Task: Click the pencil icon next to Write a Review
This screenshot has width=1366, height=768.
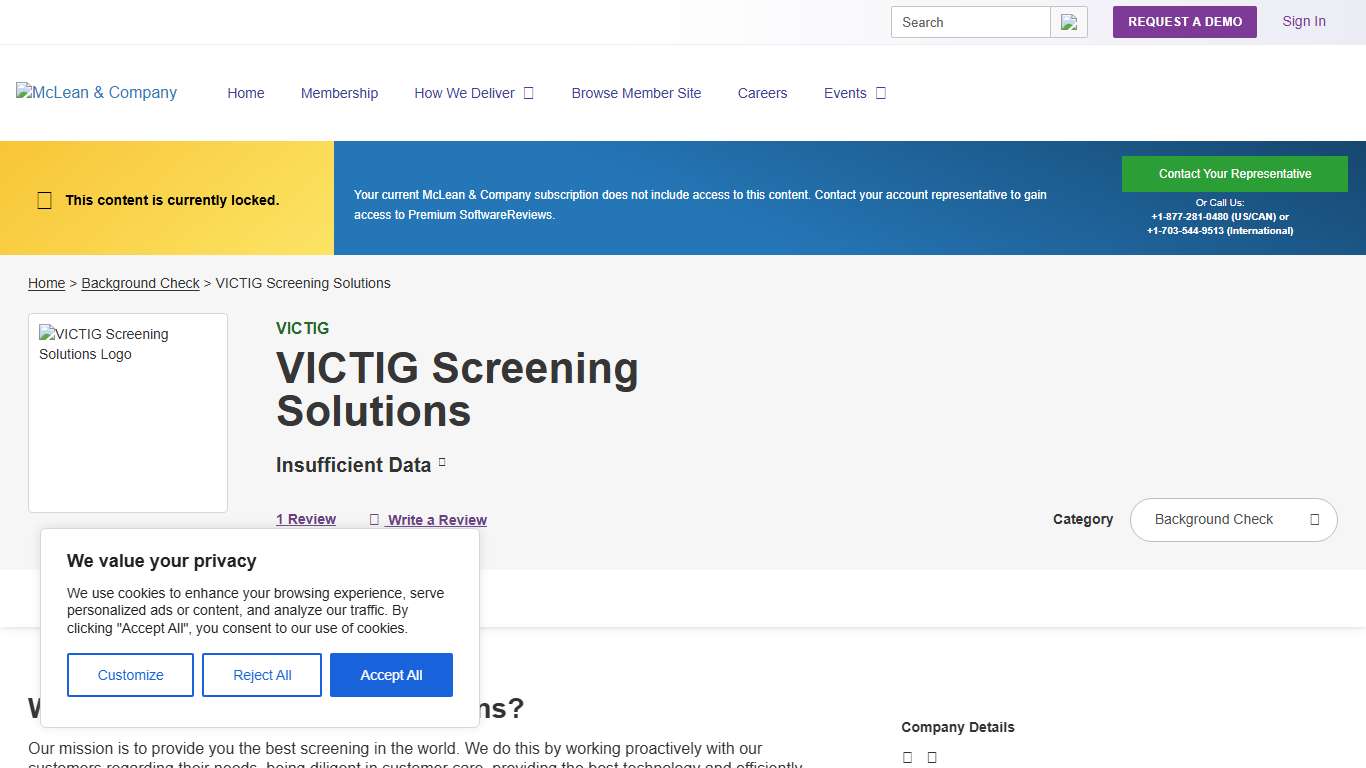Action: pos(374,519)
